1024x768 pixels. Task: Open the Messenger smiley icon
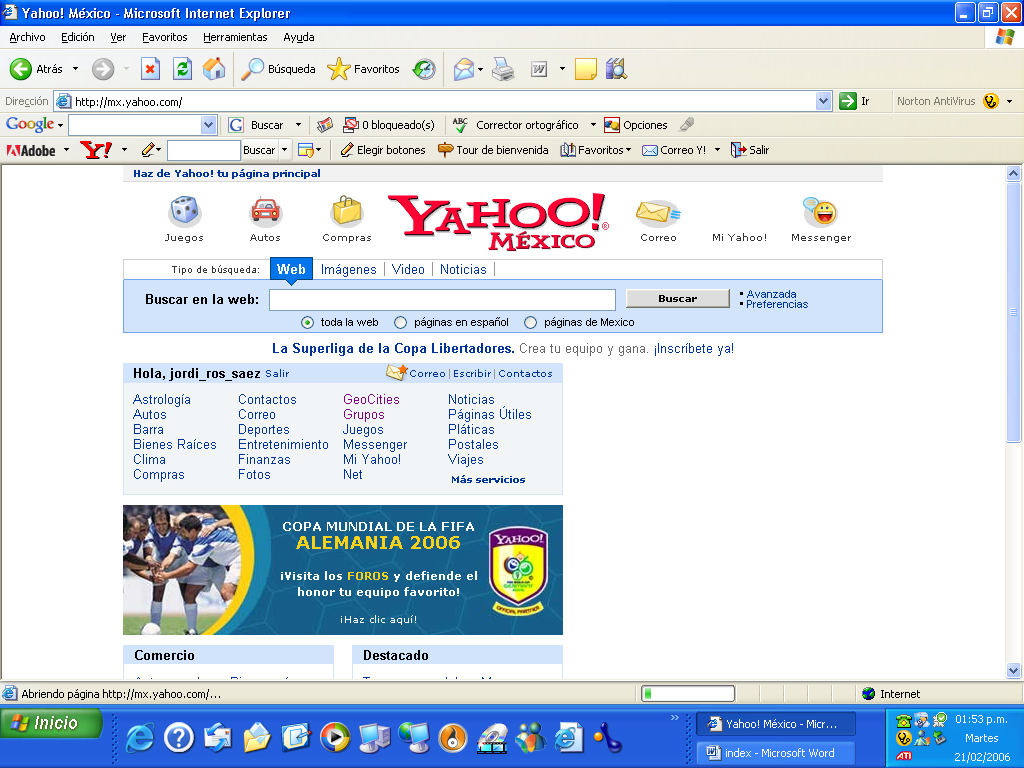(820, 211)
